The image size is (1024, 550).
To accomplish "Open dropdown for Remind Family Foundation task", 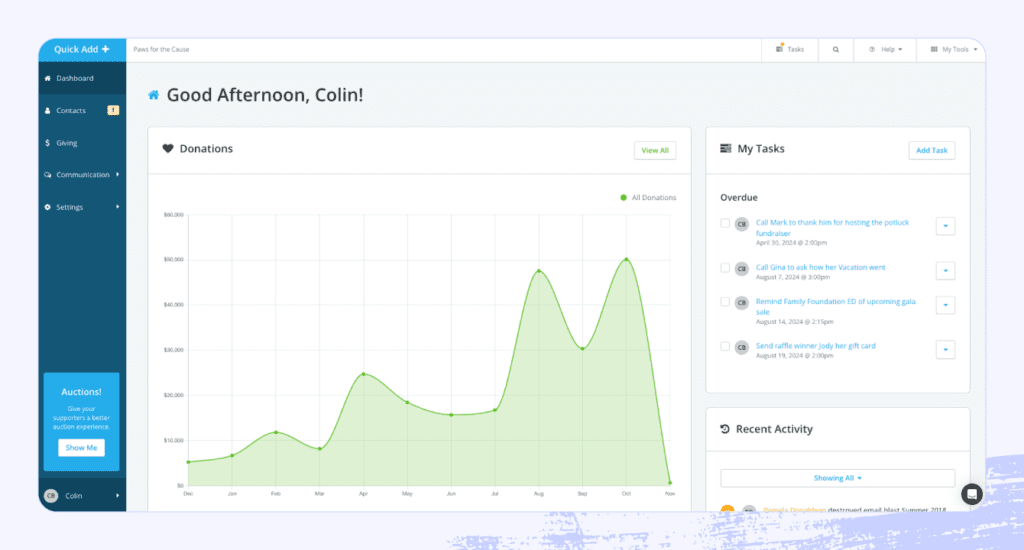I will point(945,304).
